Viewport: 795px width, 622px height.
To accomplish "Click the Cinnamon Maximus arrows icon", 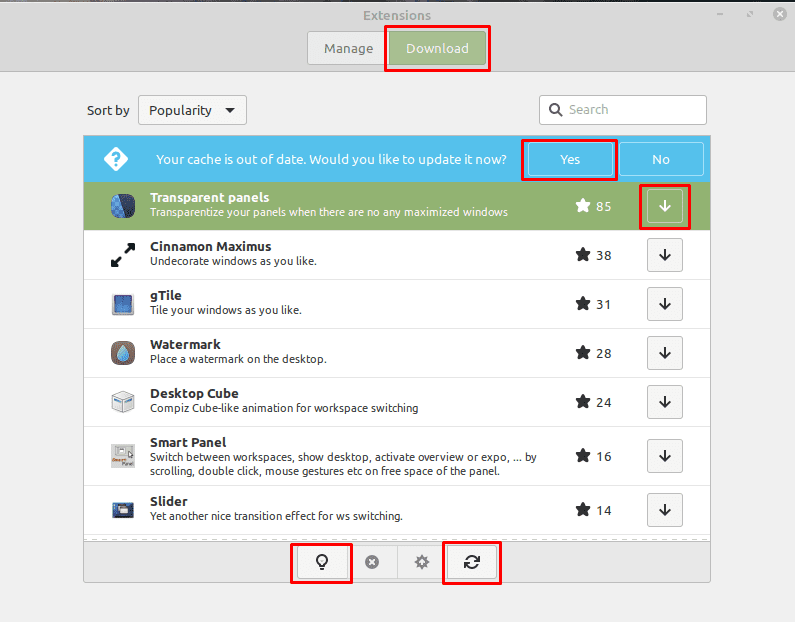I will click(x=123, y=255).
